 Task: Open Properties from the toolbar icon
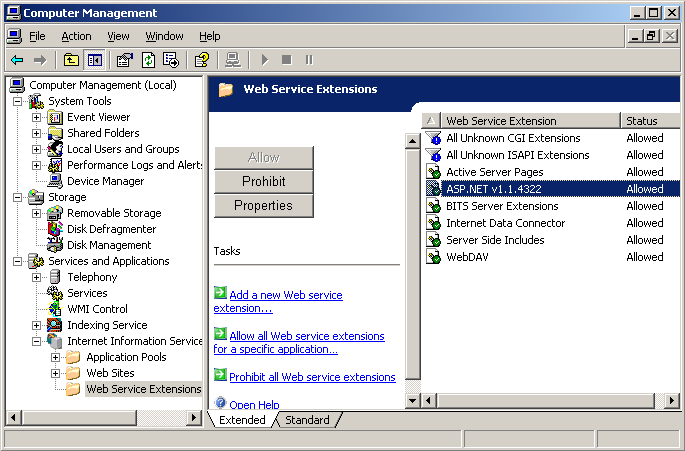[x=125, y=60]
